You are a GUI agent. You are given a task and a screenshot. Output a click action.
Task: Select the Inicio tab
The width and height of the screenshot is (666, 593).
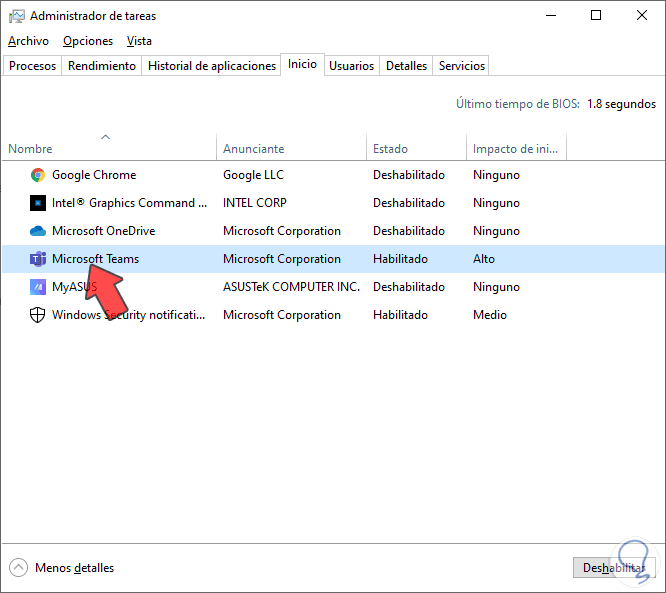pyautogui.click(x=302, y=64)
